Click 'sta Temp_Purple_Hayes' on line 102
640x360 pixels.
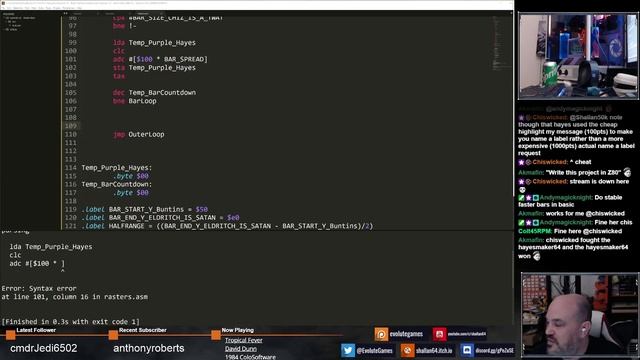154,68
